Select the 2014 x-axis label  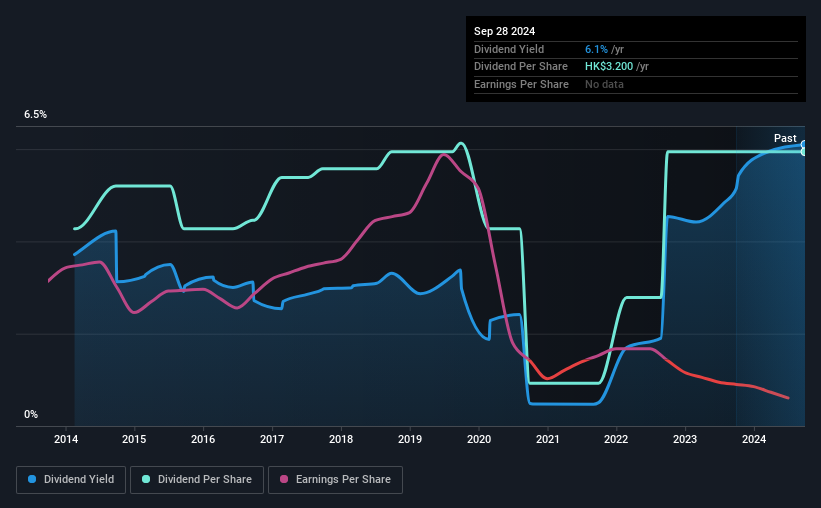[x=66, y=439]
